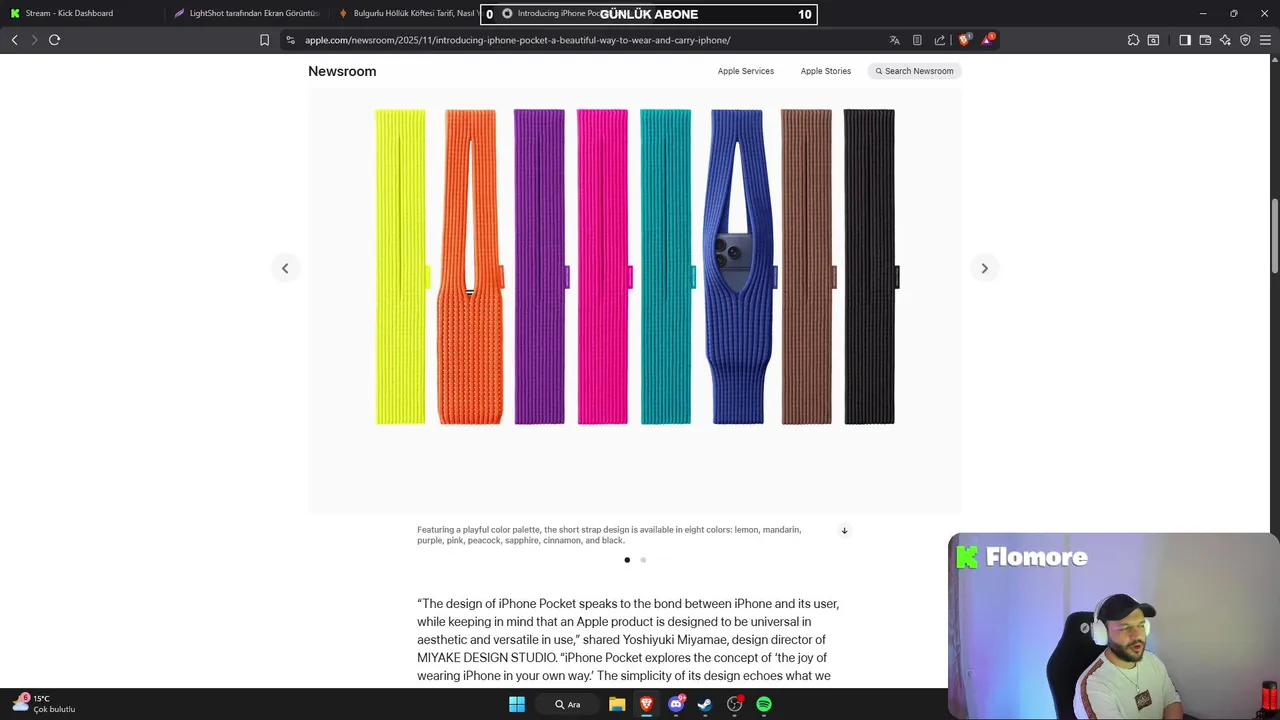
Task: Open Brave VPN shield icon
Action: 1245,40
